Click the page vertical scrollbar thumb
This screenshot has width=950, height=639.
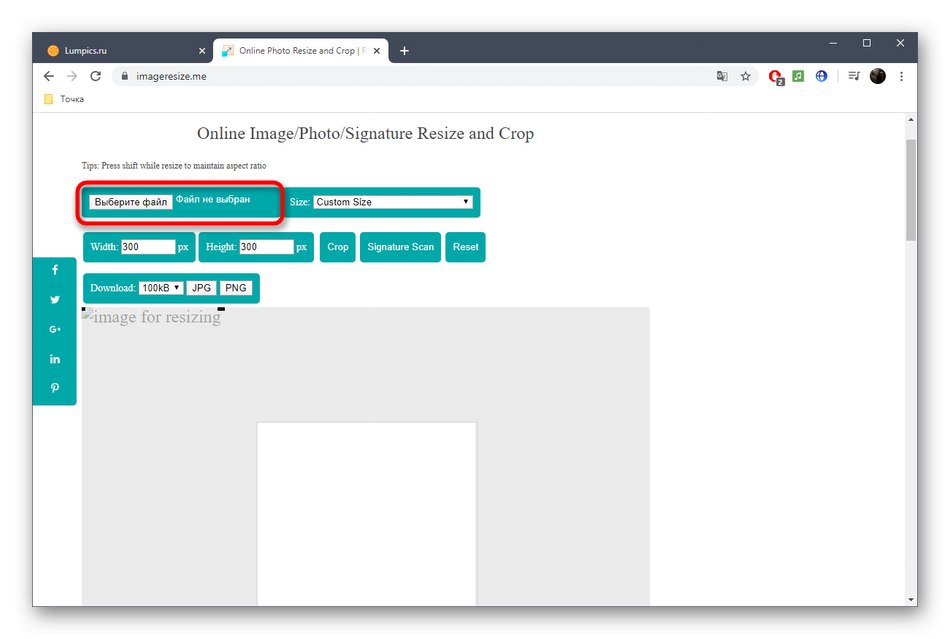911,190
